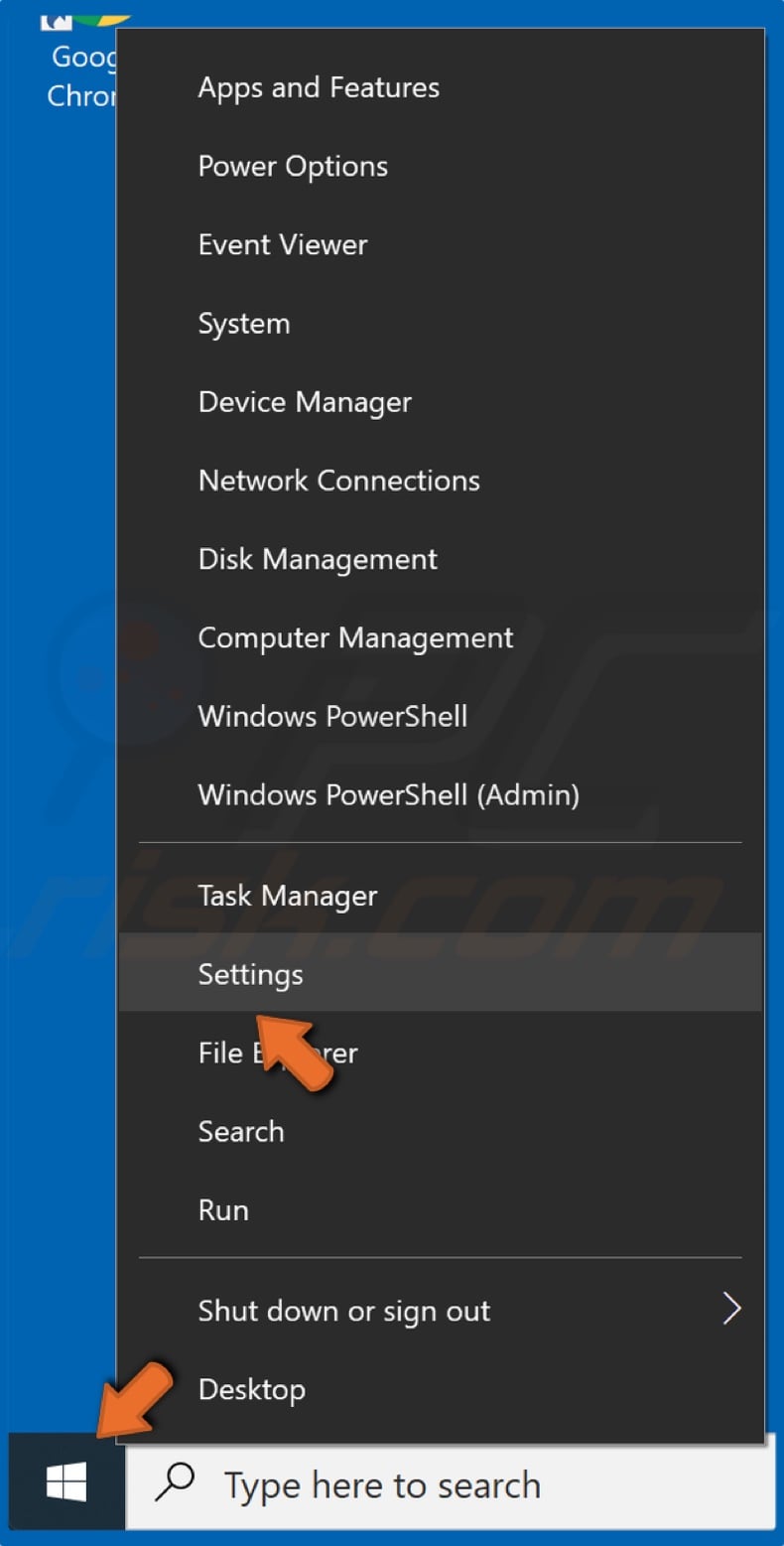Image resolution: width=784 pixels, height=1546 pixels.
Task: Expand the Shut down or sign out submenu
Action: pos(343,1311)
